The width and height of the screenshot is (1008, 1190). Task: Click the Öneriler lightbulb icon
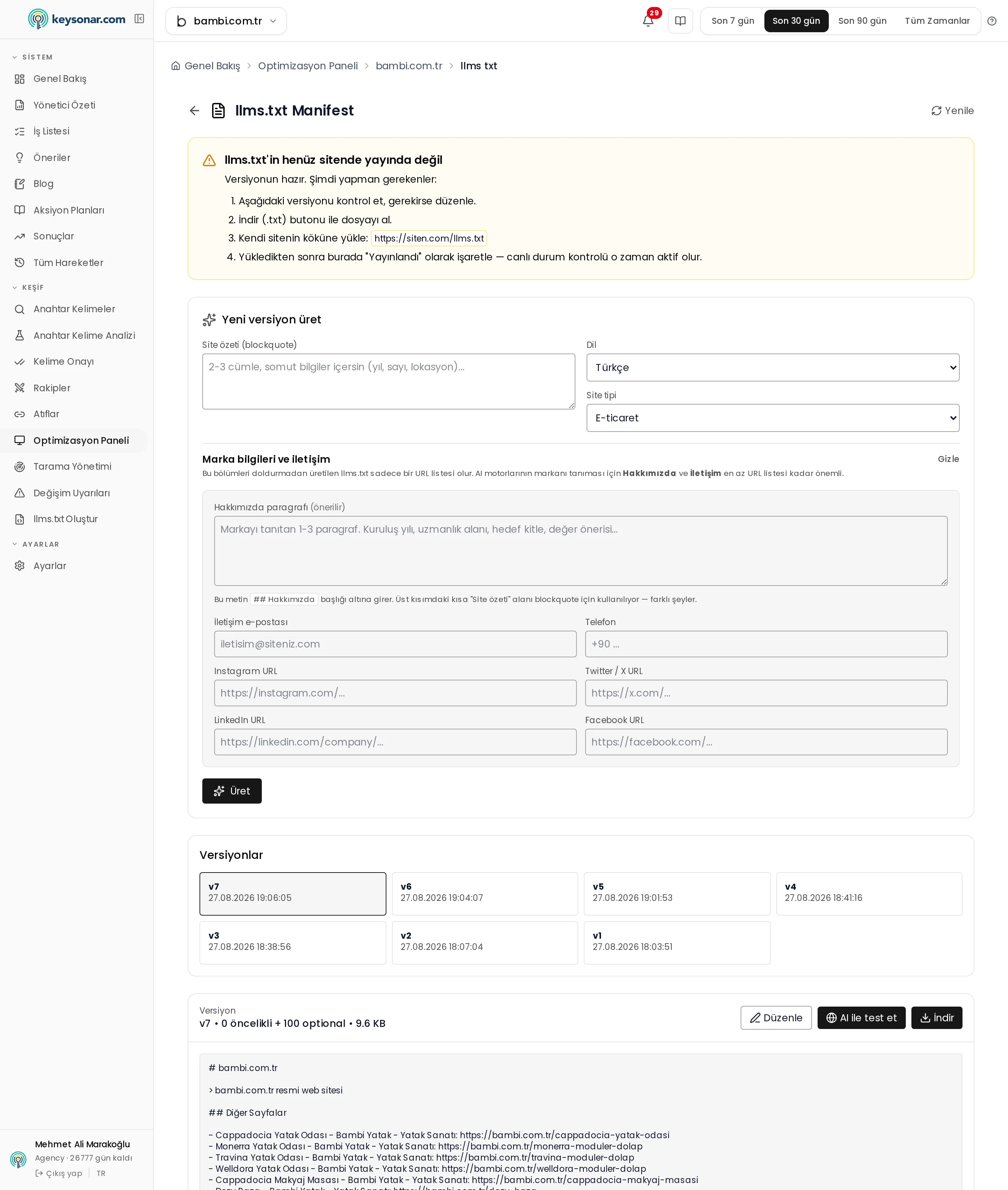pyautogui.click(x=20, y=158)
